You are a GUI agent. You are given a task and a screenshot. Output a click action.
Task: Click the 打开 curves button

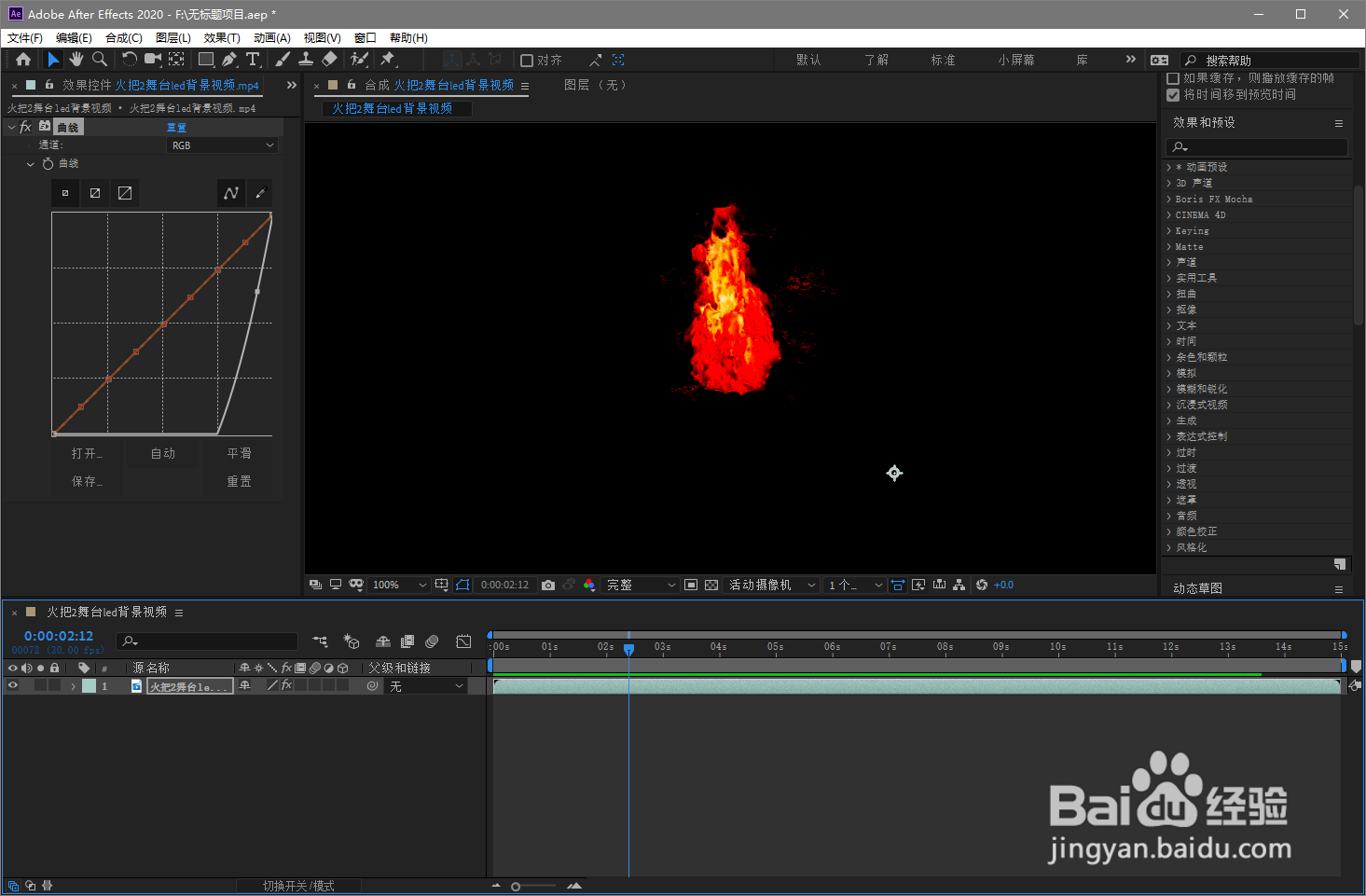pyautogui.click(x=87, y=453)
